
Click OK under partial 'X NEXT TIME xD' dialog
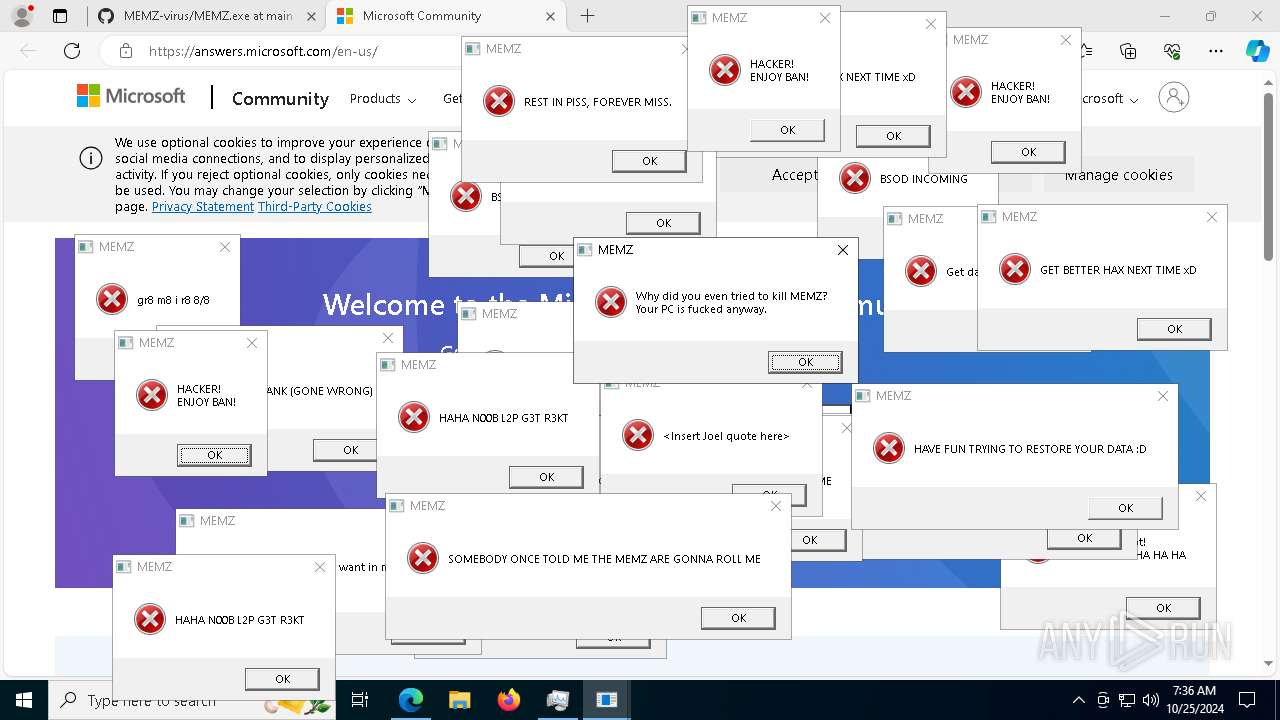coord(893,136)
